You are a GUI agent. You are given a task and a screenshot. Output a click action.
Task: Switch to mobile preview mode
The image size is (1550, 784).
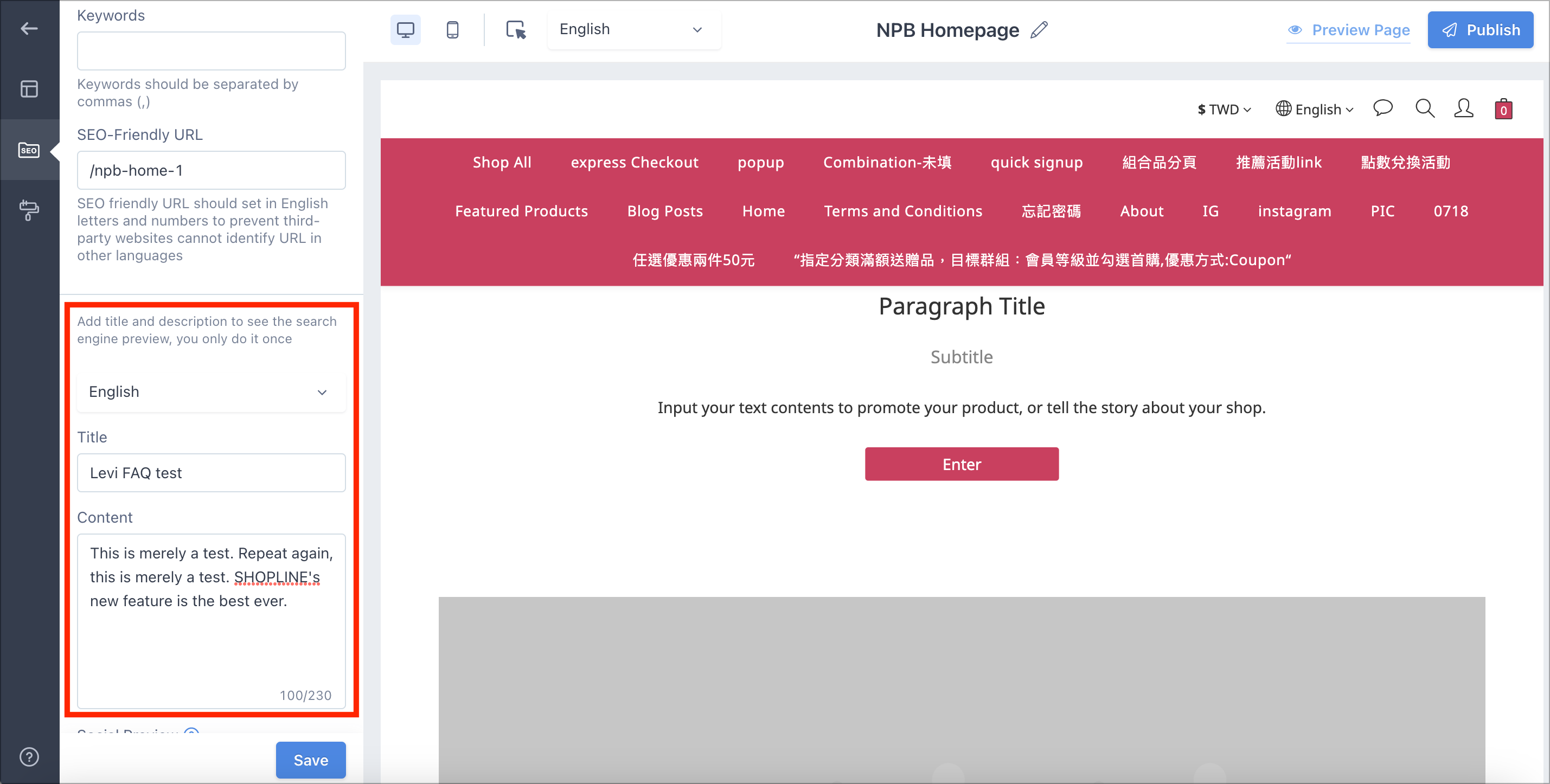452,29
